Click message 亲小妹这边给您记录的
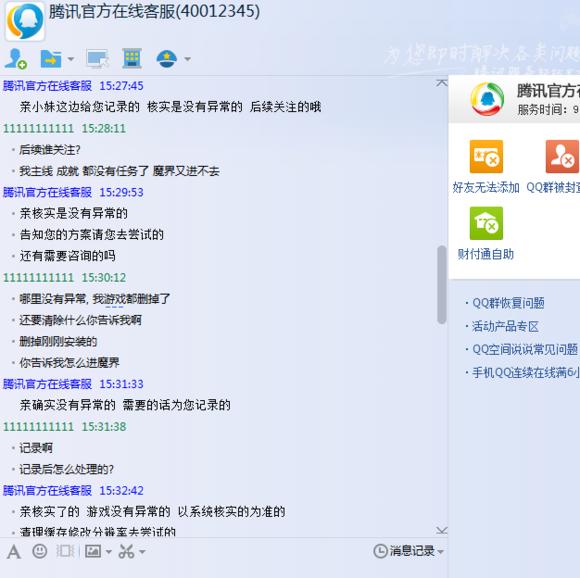 click(170, 107)
